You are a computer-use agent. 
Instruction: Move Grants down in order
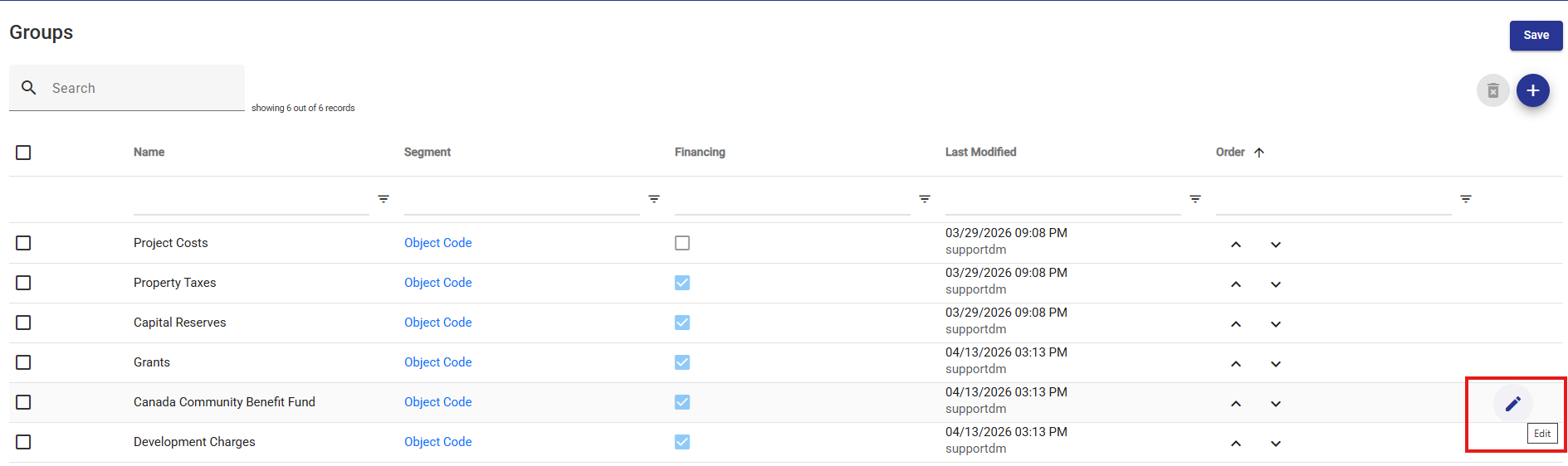point(1276,364)
